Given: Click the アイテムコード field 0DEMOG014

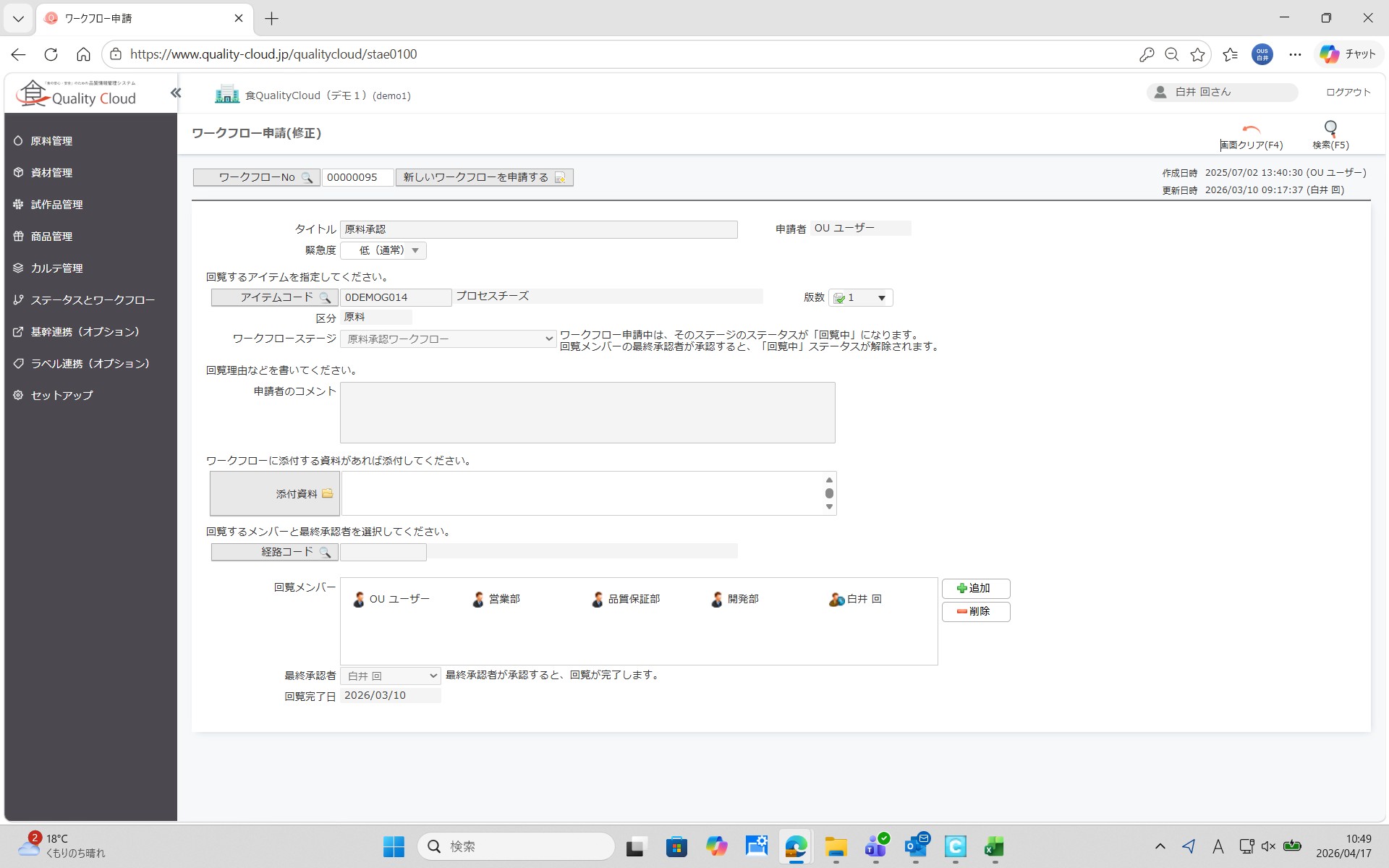Looking at the screenshot, I should (x=396, y=297).
